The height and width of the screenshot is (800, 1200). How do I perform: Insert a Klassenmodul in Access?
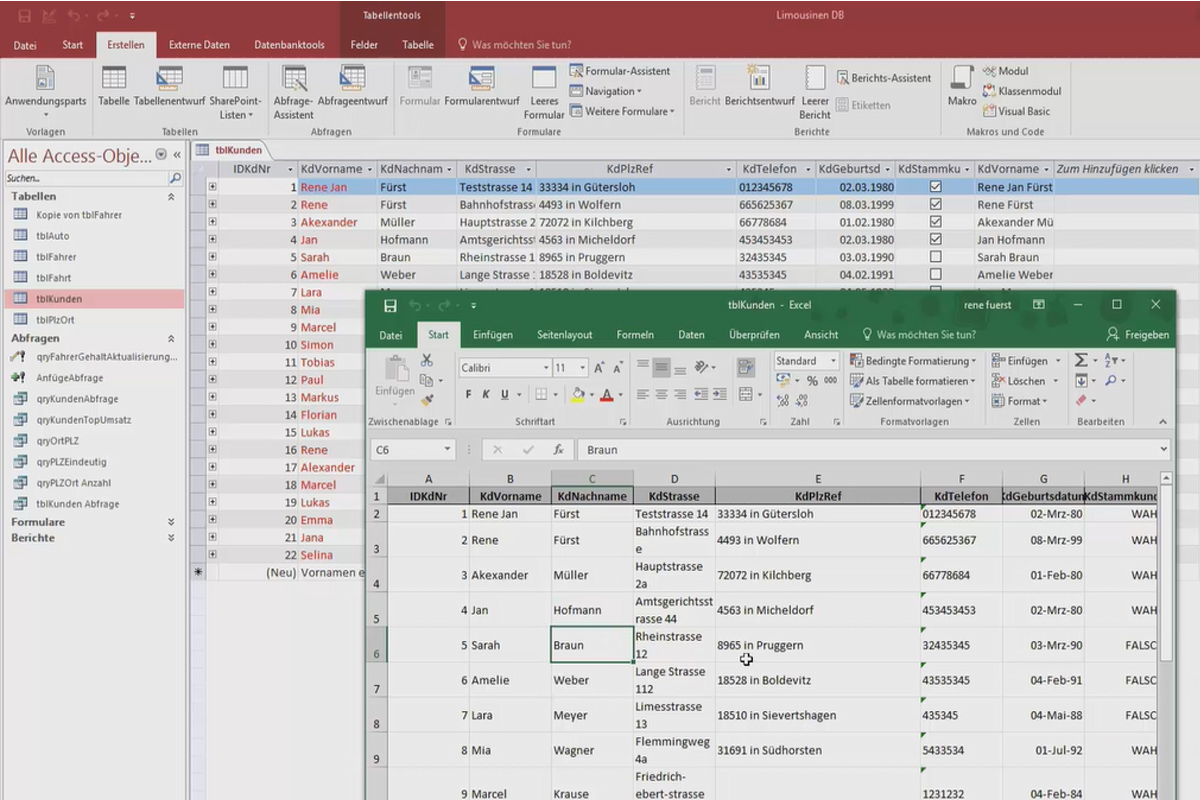1021,91
